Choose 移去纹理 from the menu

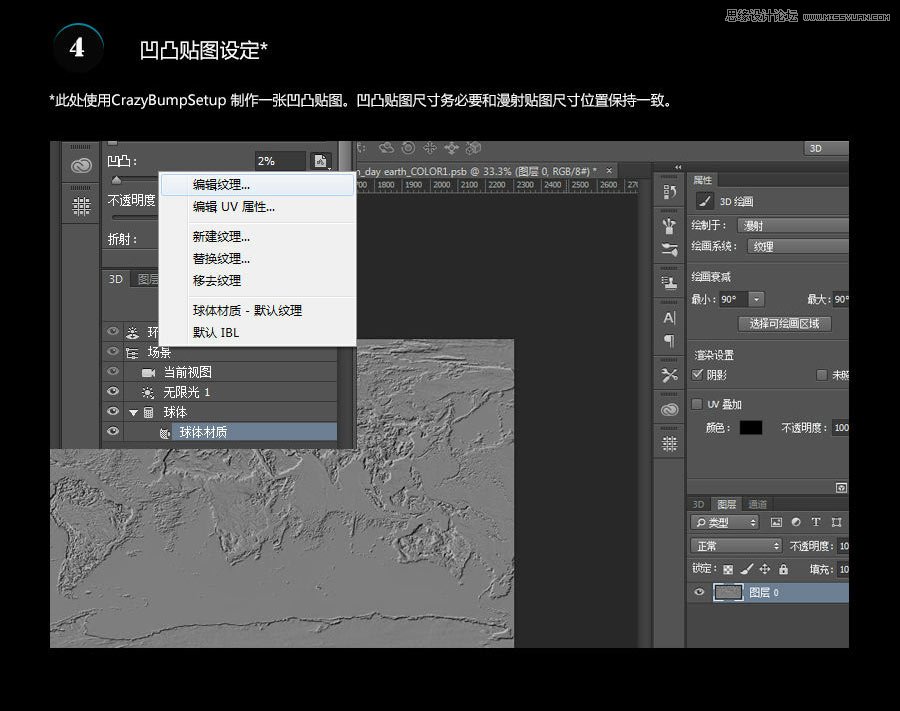258,281
